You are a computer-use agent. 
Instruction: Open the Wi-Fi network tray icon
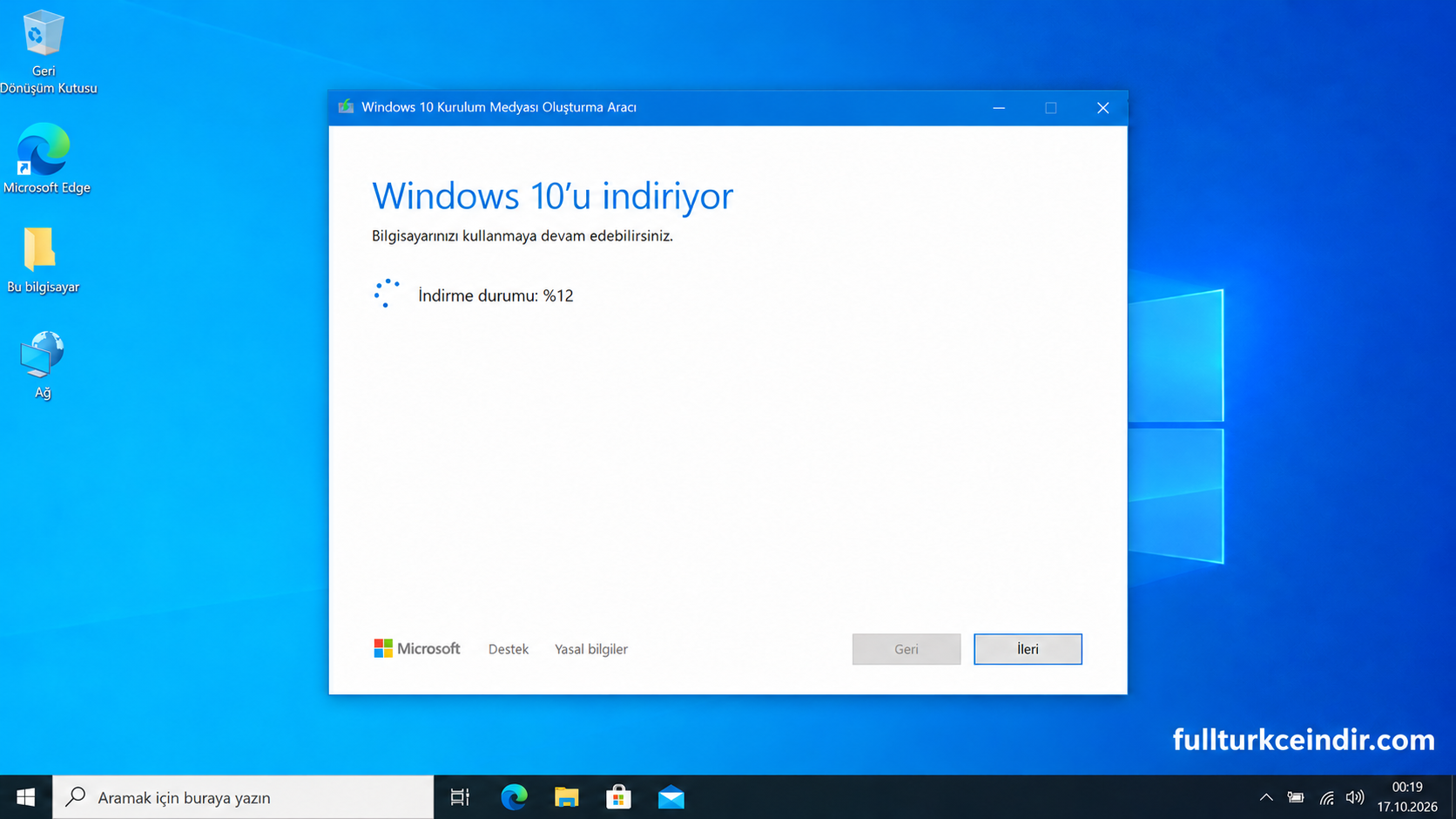click(x=1326, y=797)
